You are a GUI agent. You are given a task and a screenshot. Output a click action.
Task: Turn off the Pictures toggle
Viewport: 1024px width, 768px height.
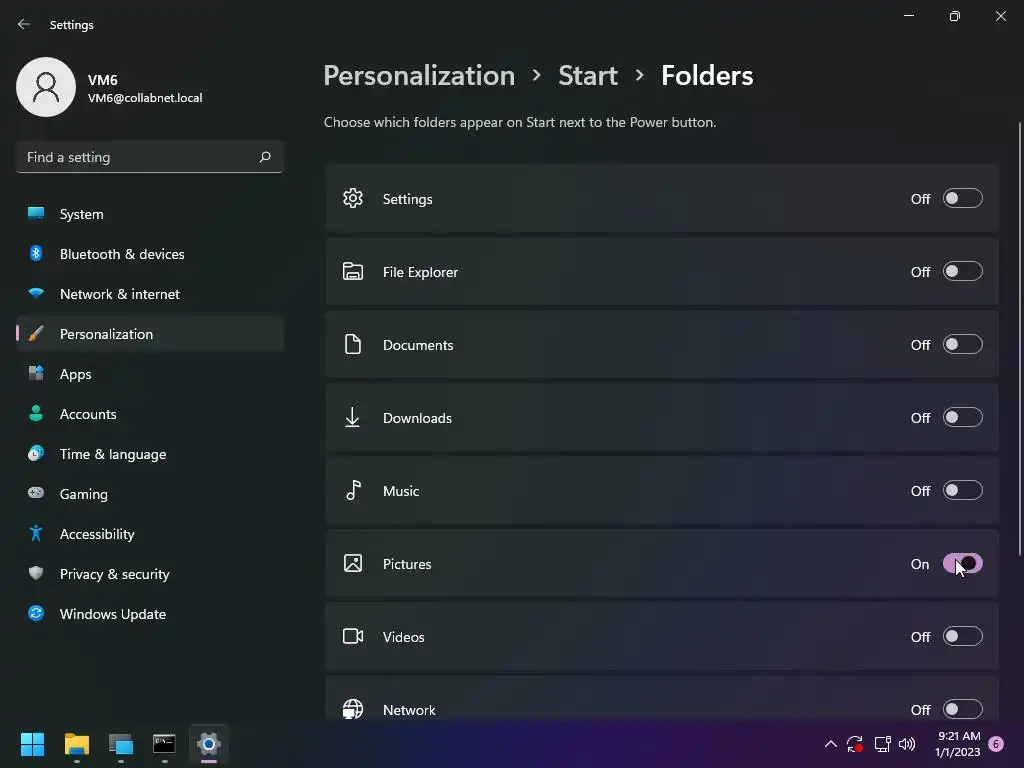pos(962,564)
